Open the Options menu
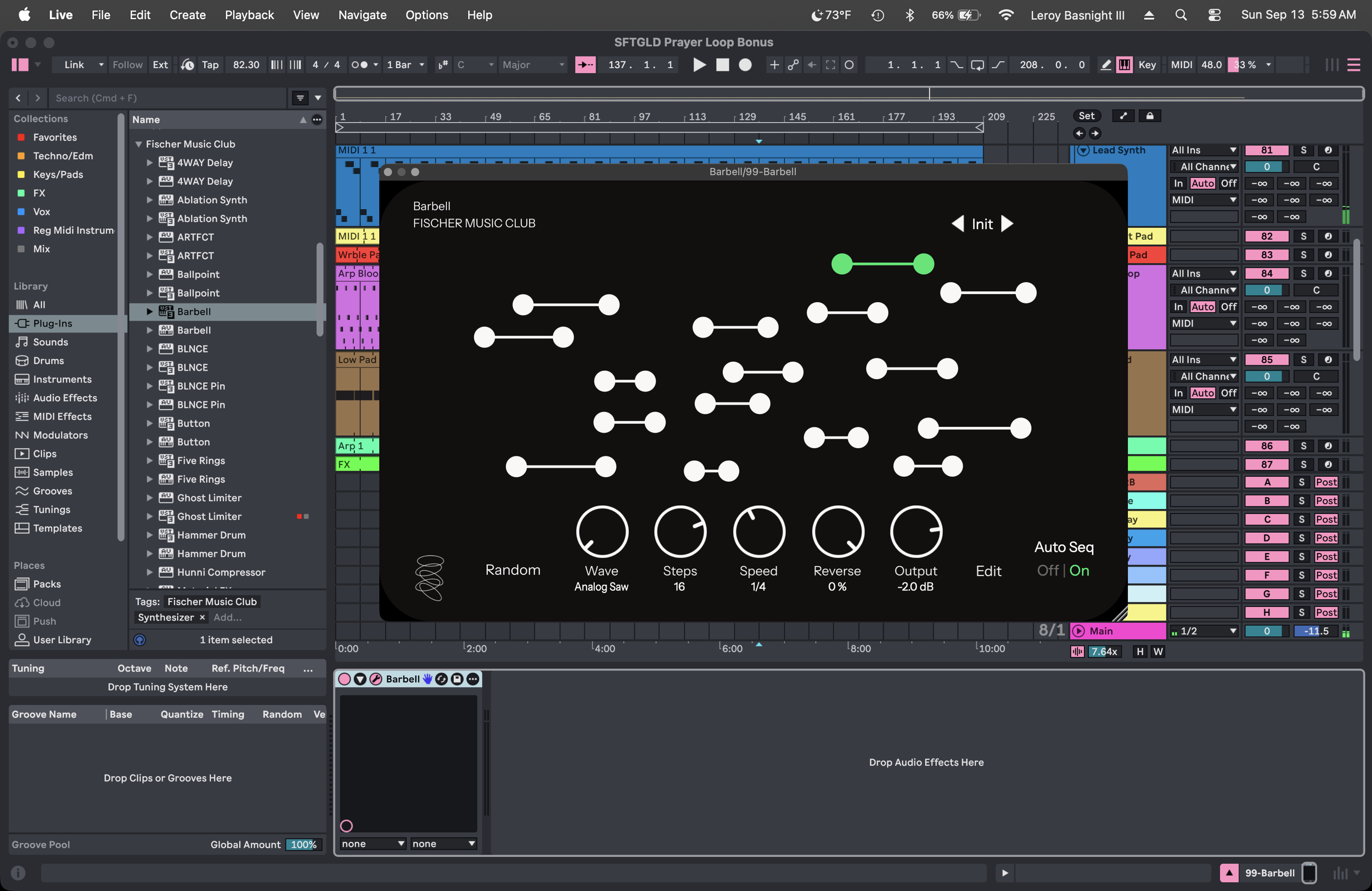 tap(426, 15)
